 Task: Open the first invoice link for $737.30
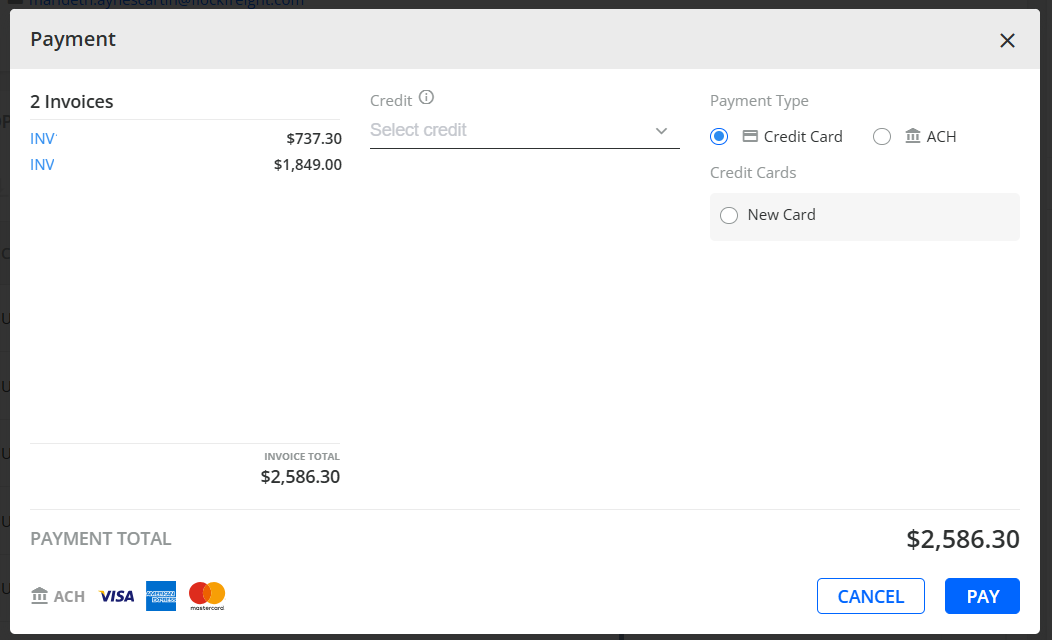coord(44,139)
